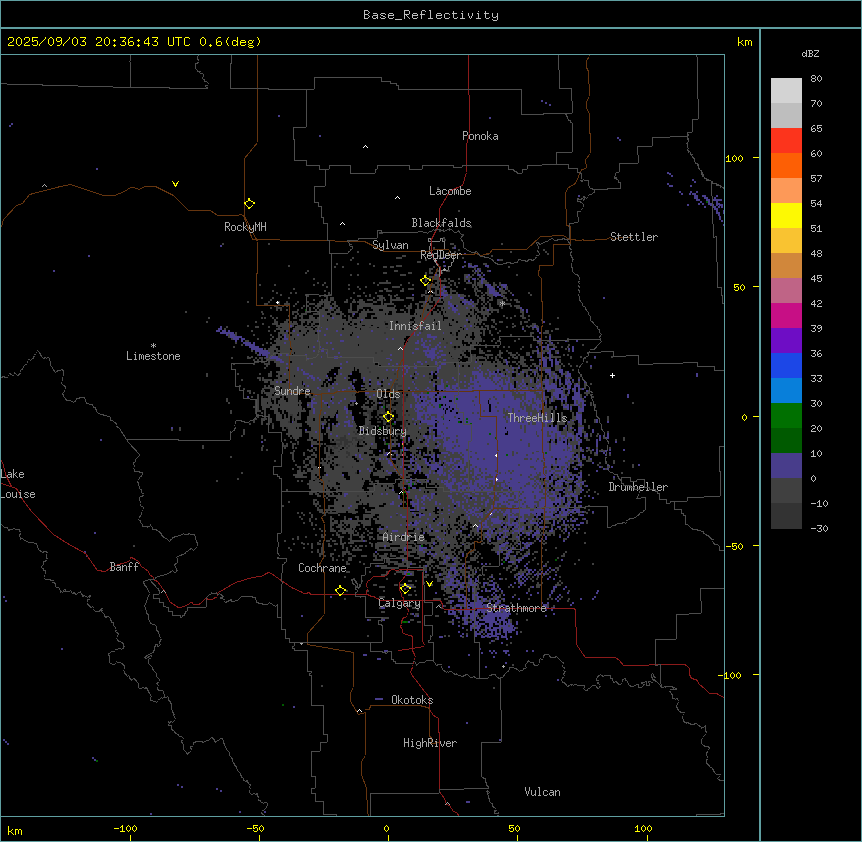Click the Sylvan label
Screen dimensions: 862x842
pyautogui.click(x=390, y=245)
